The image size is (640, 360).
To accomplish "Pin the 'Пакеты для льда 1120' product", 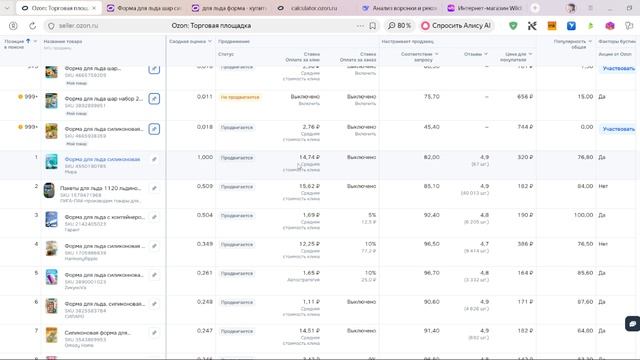I will click(x=154, y=188).
